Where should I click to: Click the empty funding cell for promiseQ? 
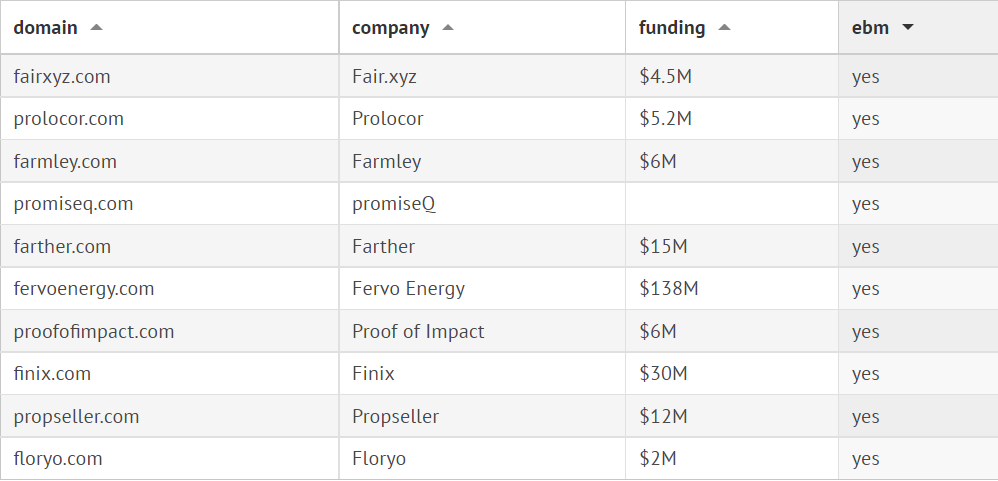[x=732, y=204]
